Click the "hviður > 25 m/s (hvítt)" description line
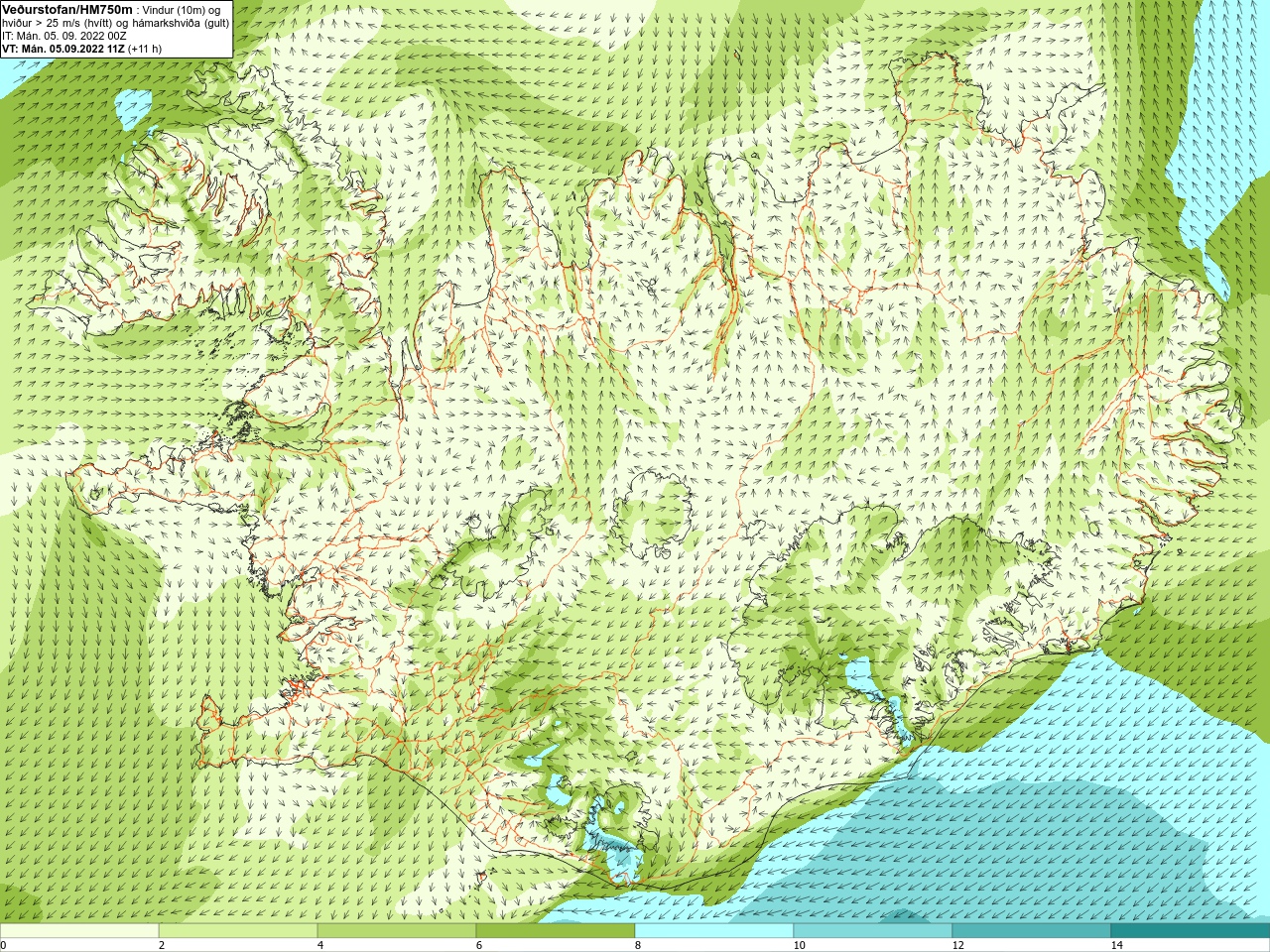 click(115, 23)
